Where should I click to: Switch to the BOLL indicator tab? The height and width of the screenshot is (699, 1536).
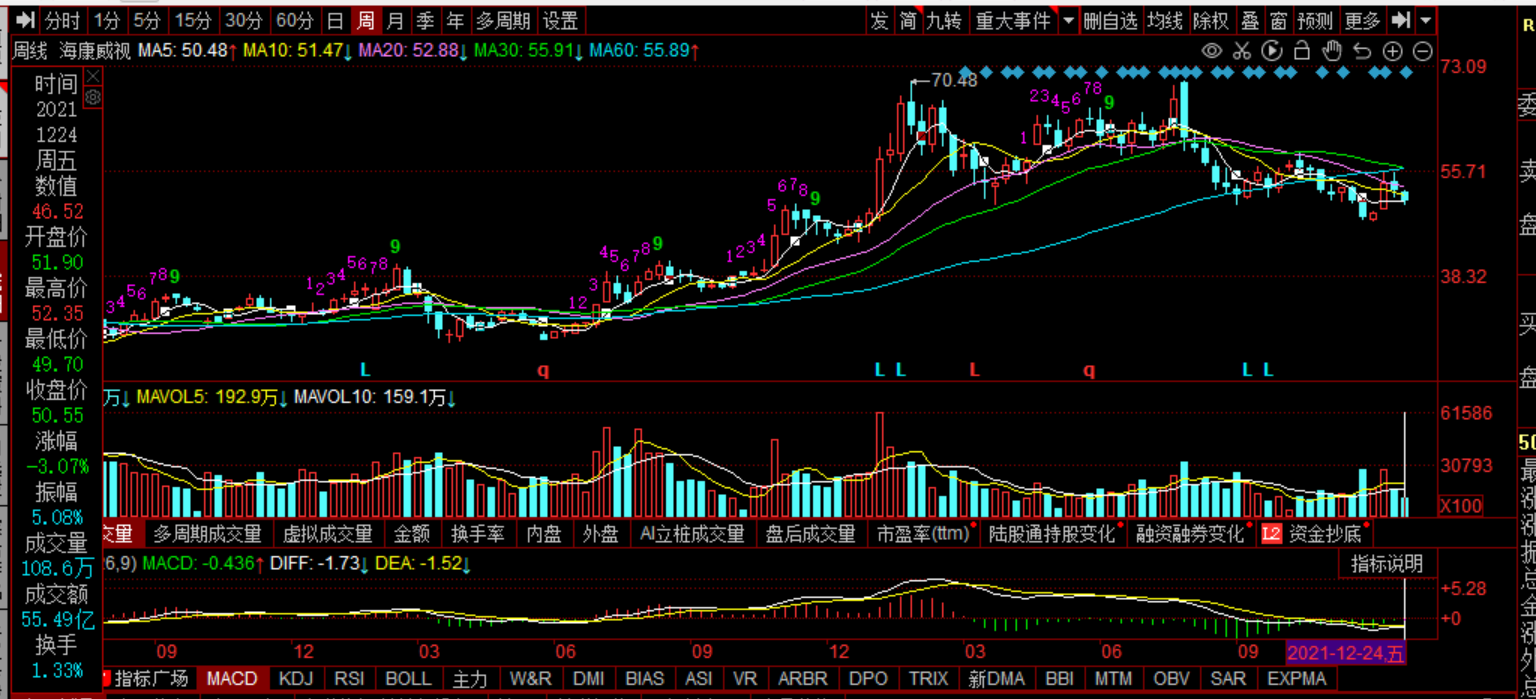tap(408, 679)
